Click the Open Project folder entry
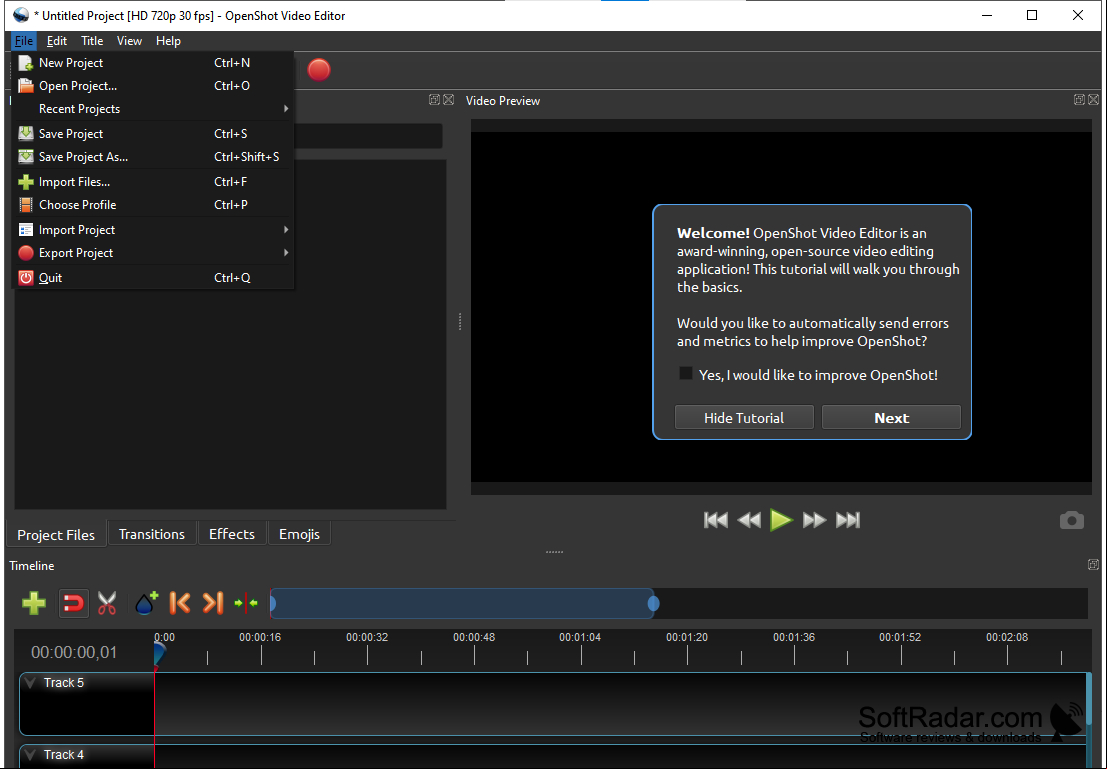The height and width of the screenshot is (769, 1107). click(152, 86)
